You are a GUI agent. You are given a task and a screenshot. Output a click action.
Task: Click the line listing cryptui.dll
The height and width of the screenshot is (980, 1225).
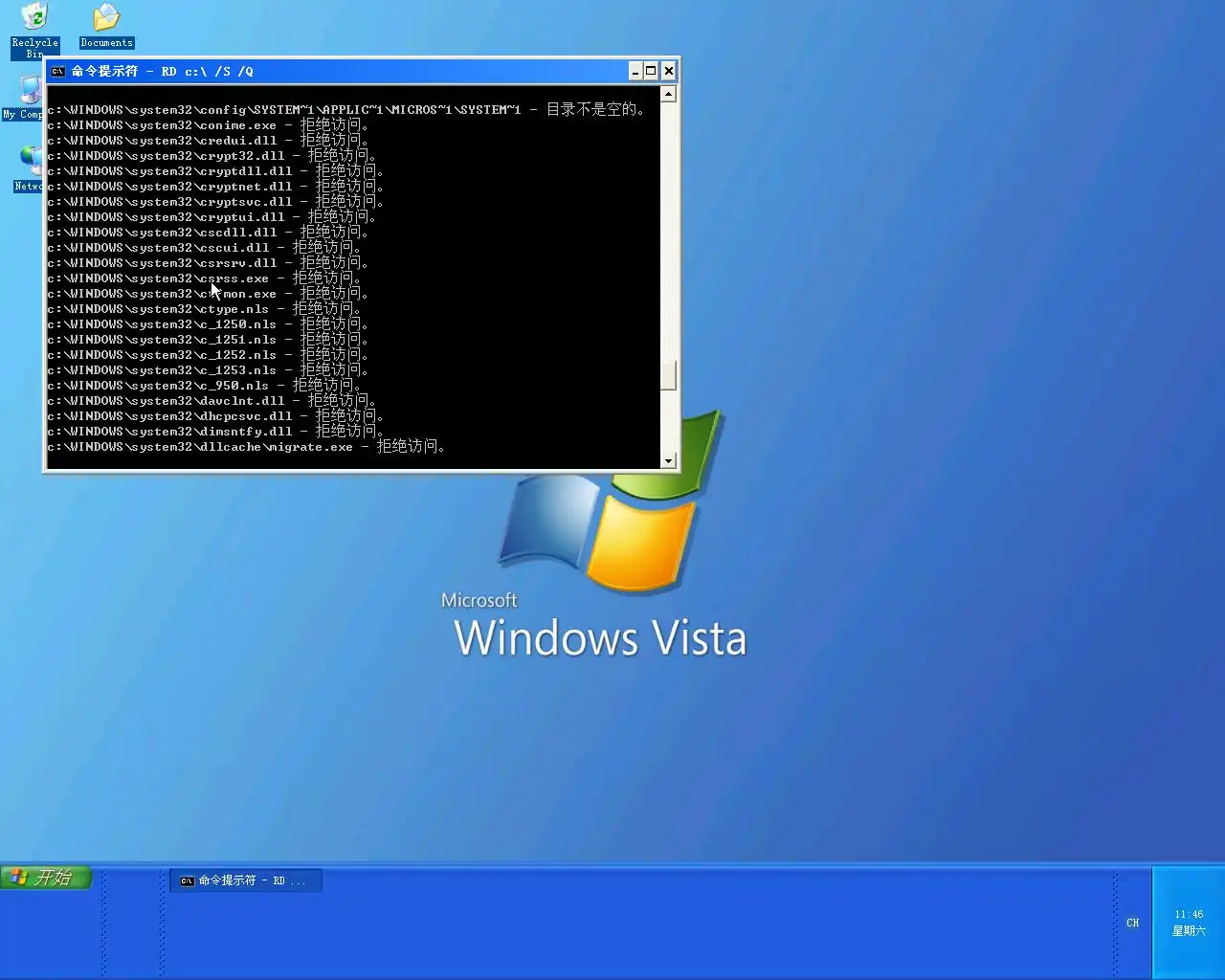pos(212,217)
